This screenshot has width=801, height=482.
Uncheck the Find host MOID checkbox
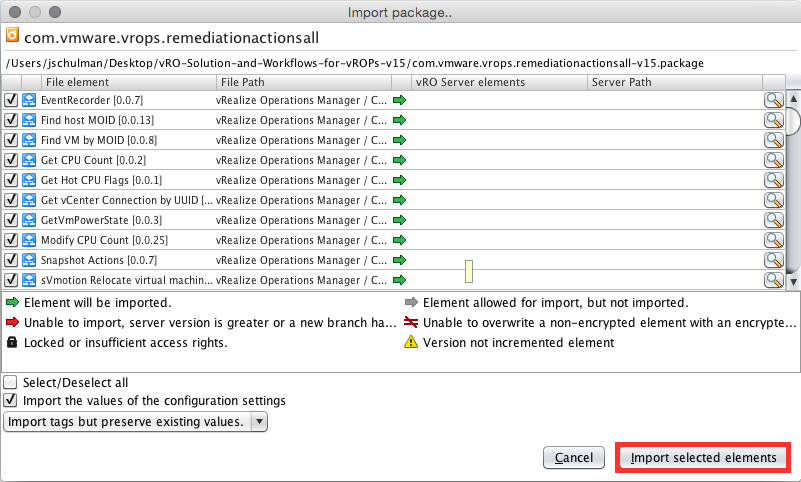coord(11,120)
